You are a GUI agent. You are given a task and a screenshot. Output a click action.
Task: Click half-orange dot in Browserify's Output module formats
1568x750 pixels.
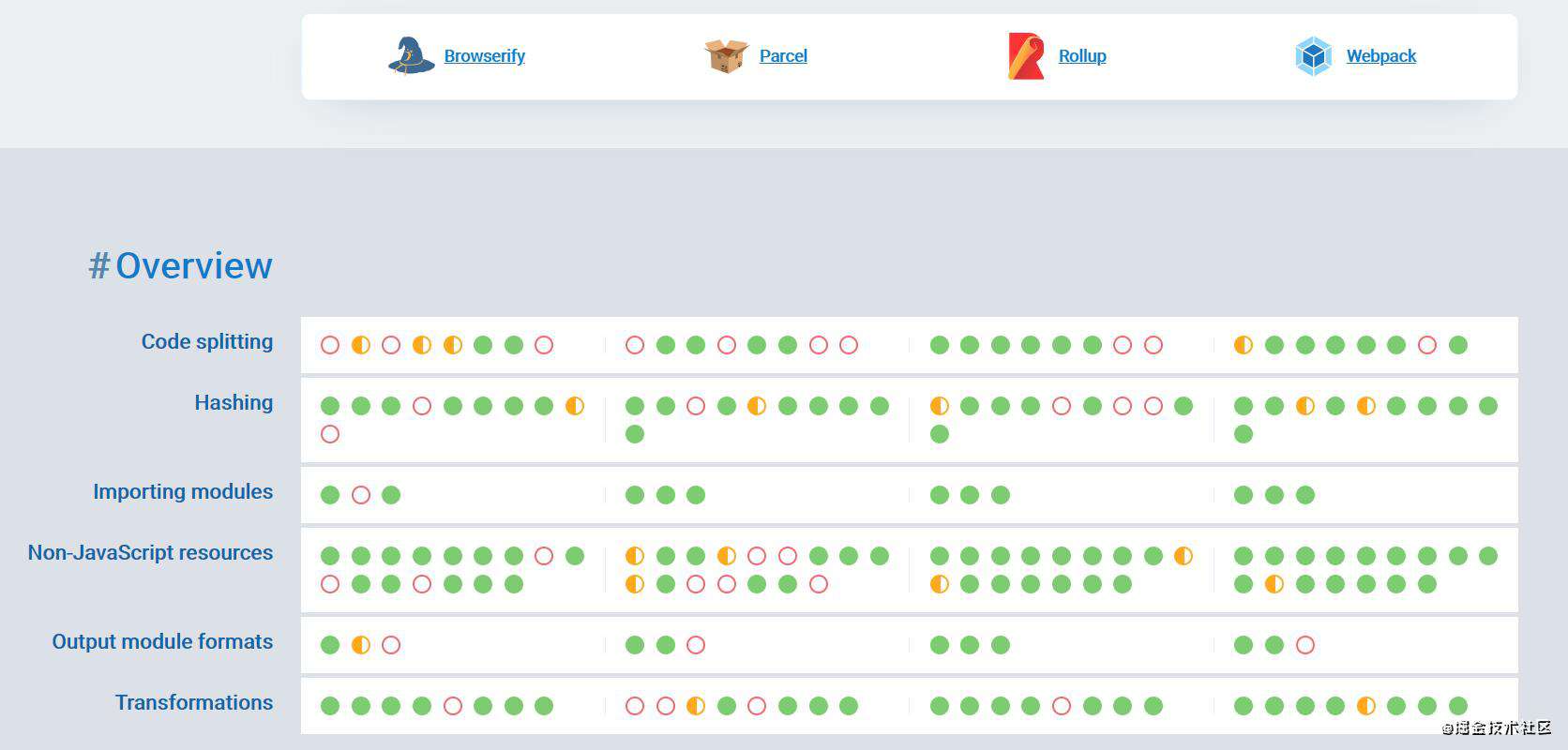tap(361, 645)
